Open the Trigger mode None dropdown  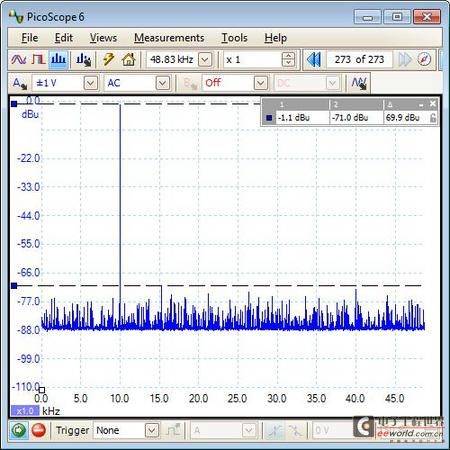[152, 430]
